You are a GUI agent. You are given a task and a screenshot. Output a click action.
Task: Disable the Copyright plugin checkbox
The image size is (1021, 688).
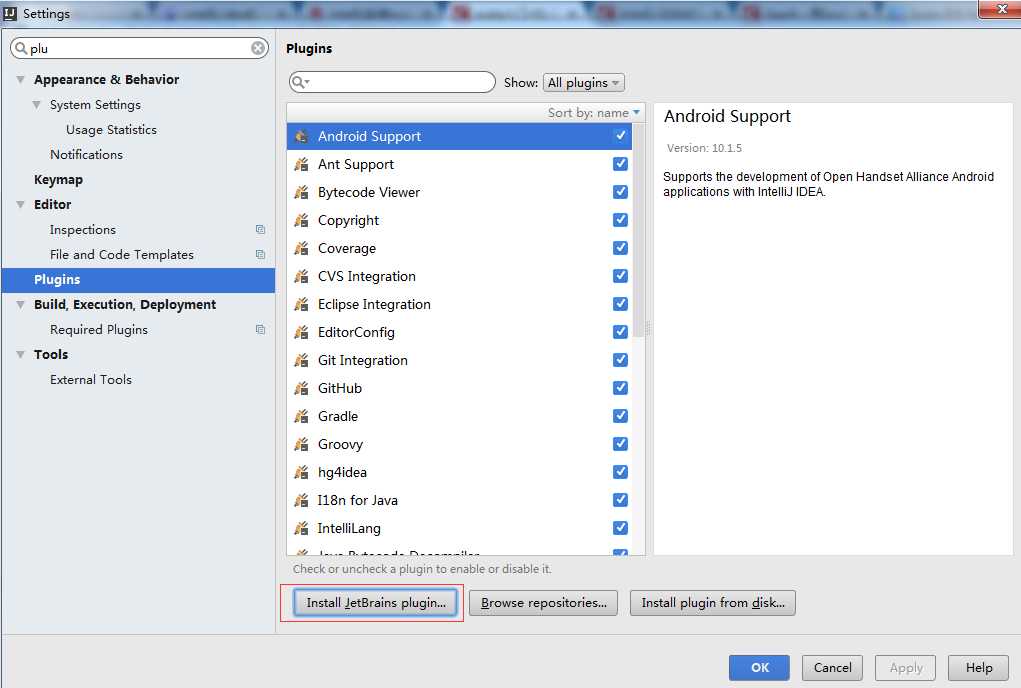621,219
